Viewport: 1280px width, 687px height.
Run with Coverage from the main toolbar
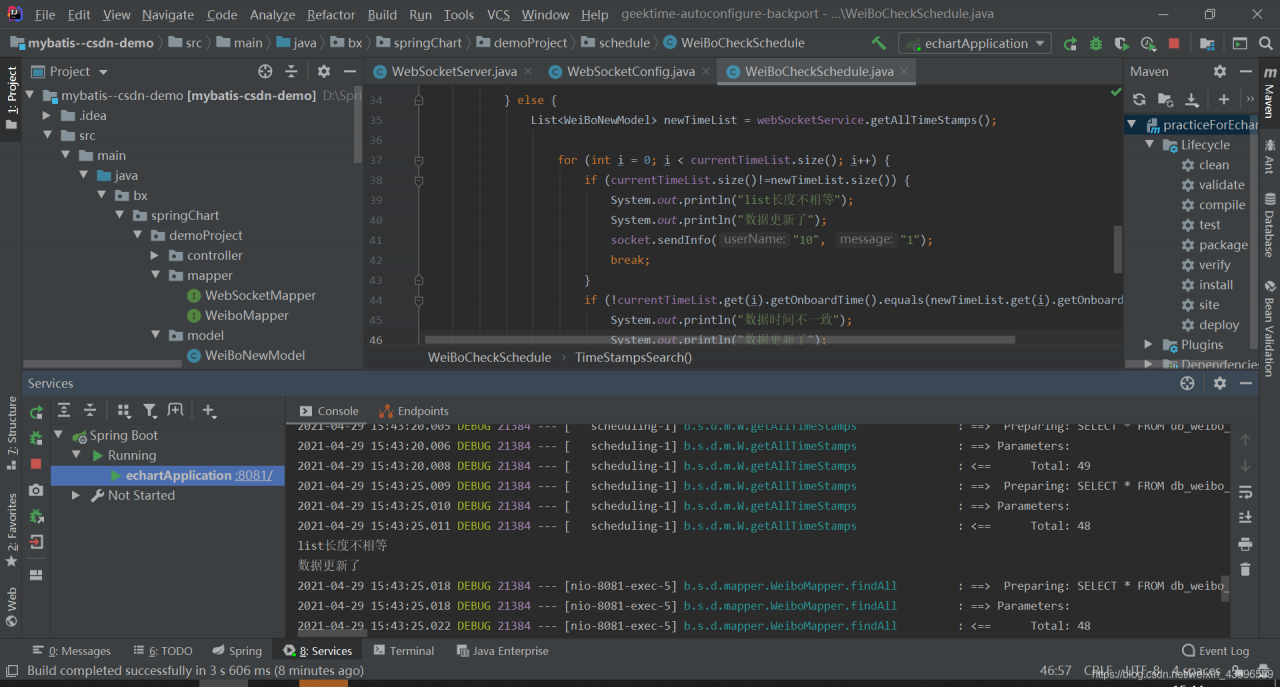pos(1122,43)
